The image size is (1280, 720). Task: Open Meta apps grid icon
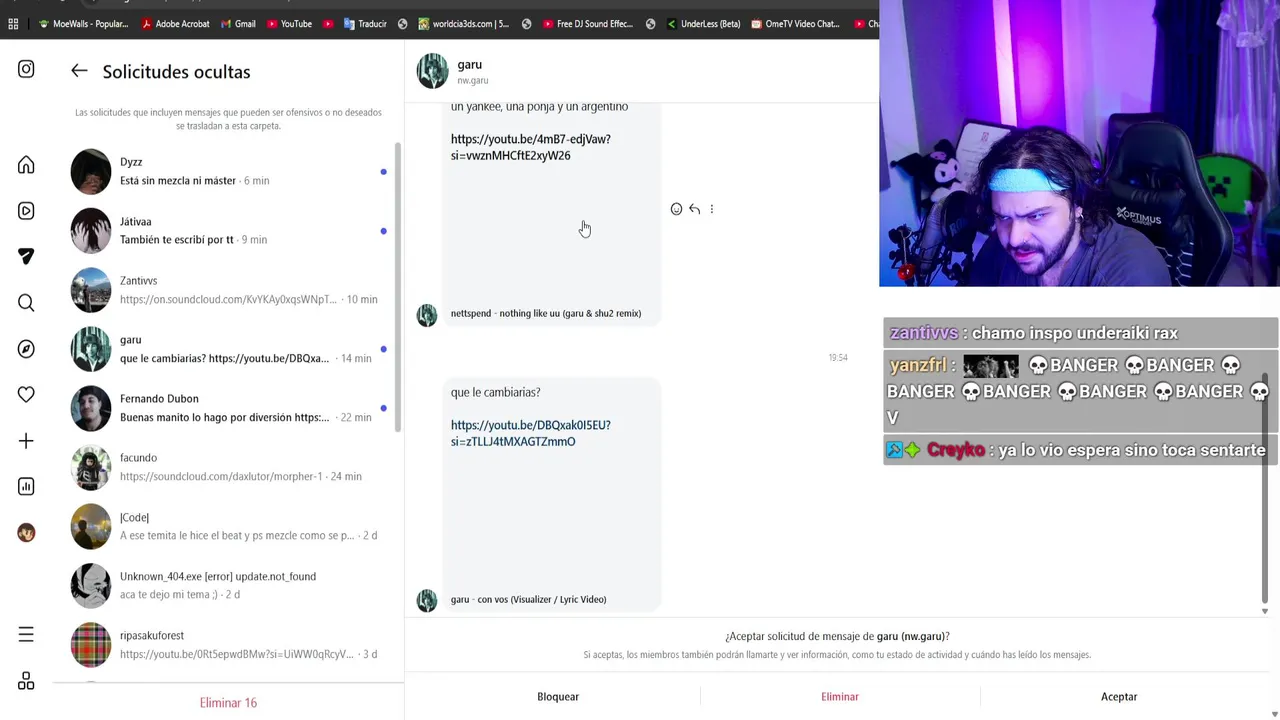click(x=26, y=681)
